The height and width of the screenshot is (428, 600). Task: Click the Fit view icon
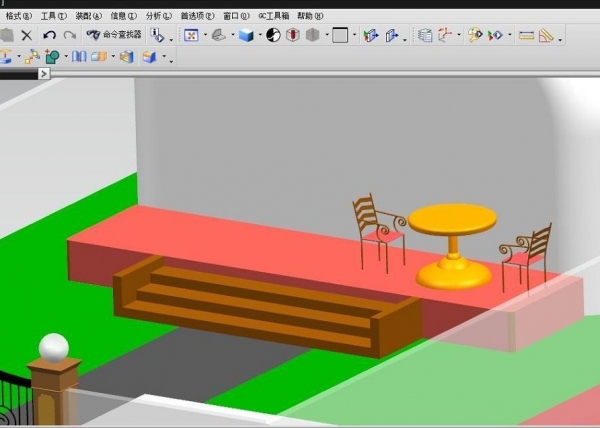(190, 35)
